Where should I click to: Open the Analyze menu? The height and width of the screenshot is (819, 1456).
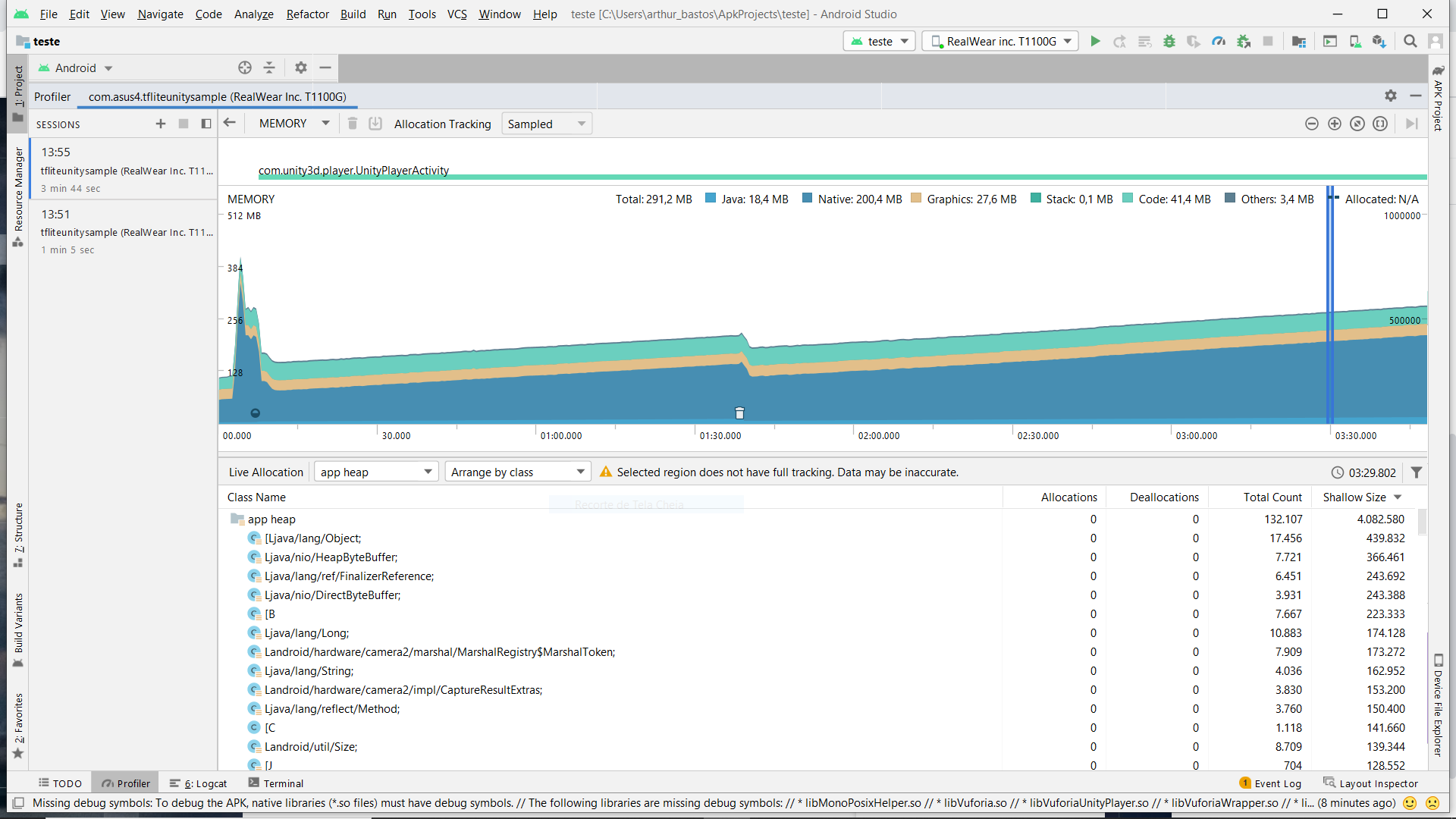click(x=253, y=14)
